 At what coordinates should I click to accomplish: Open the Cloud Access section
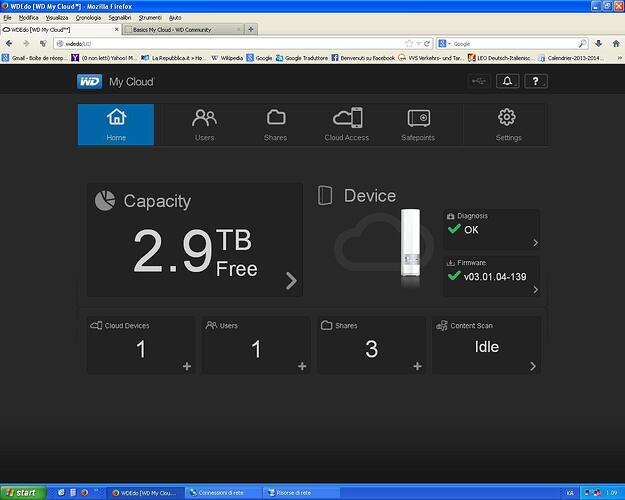click(x=347, y=124)
